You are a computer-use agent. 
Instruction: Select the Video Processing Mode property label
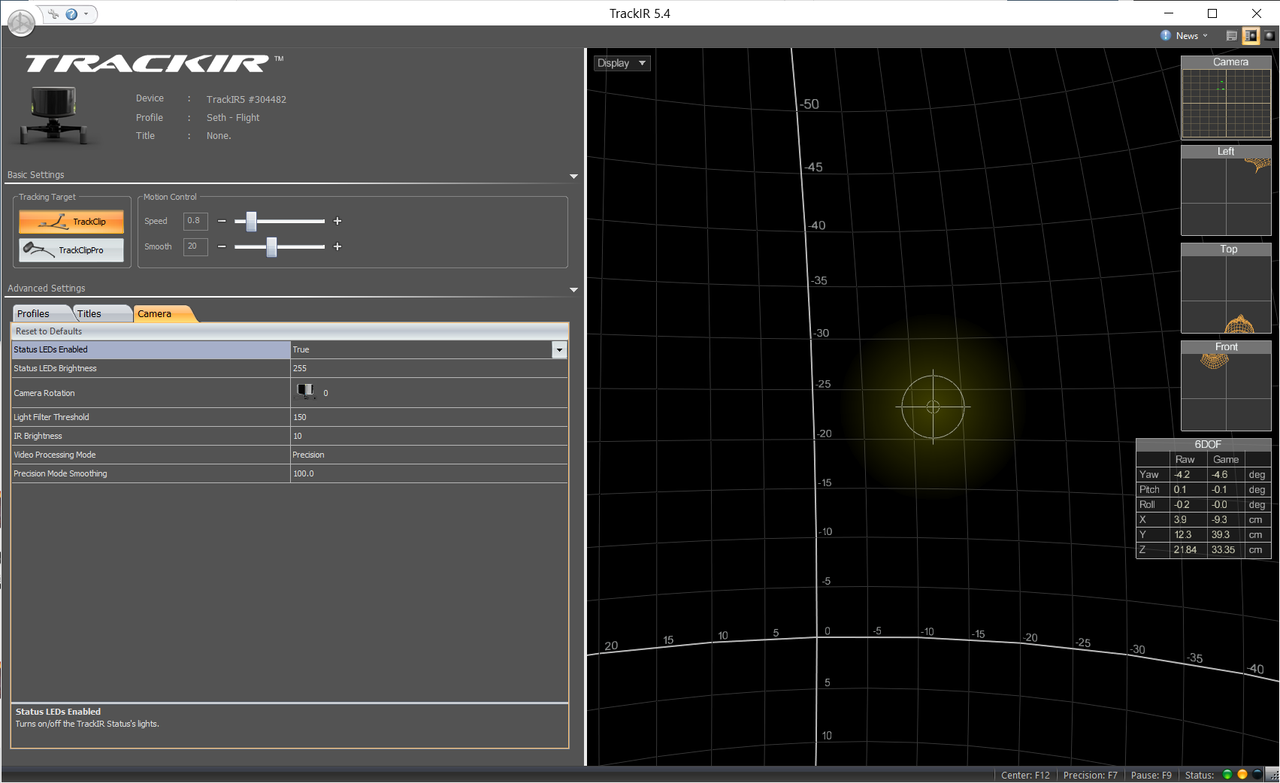(x=150, y=455)
